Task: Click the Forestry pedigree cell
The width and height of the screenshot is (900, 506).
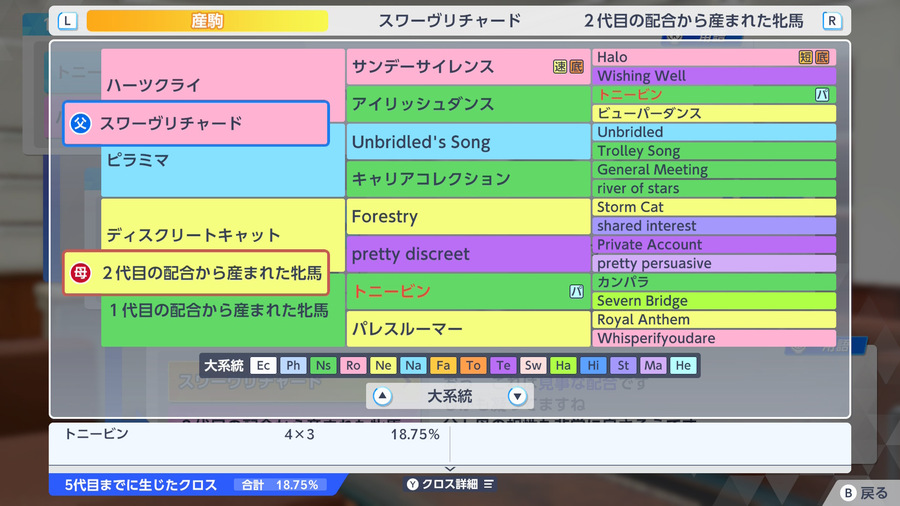Action: click(468, 216)
